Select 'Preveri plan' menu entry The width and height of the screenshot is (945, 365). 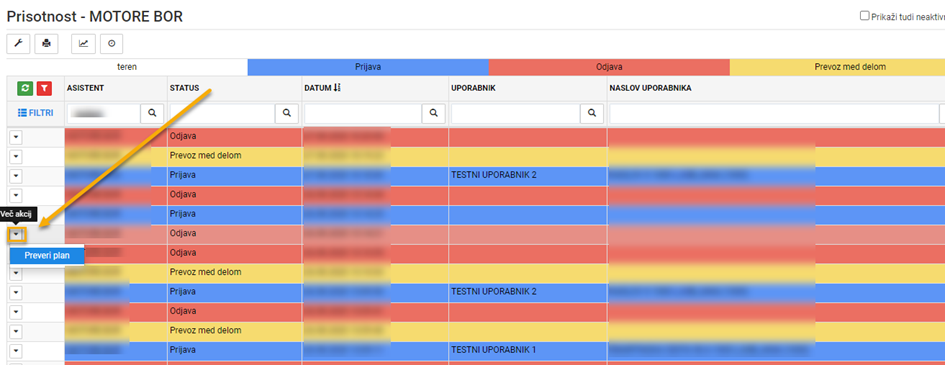(47, 255)
